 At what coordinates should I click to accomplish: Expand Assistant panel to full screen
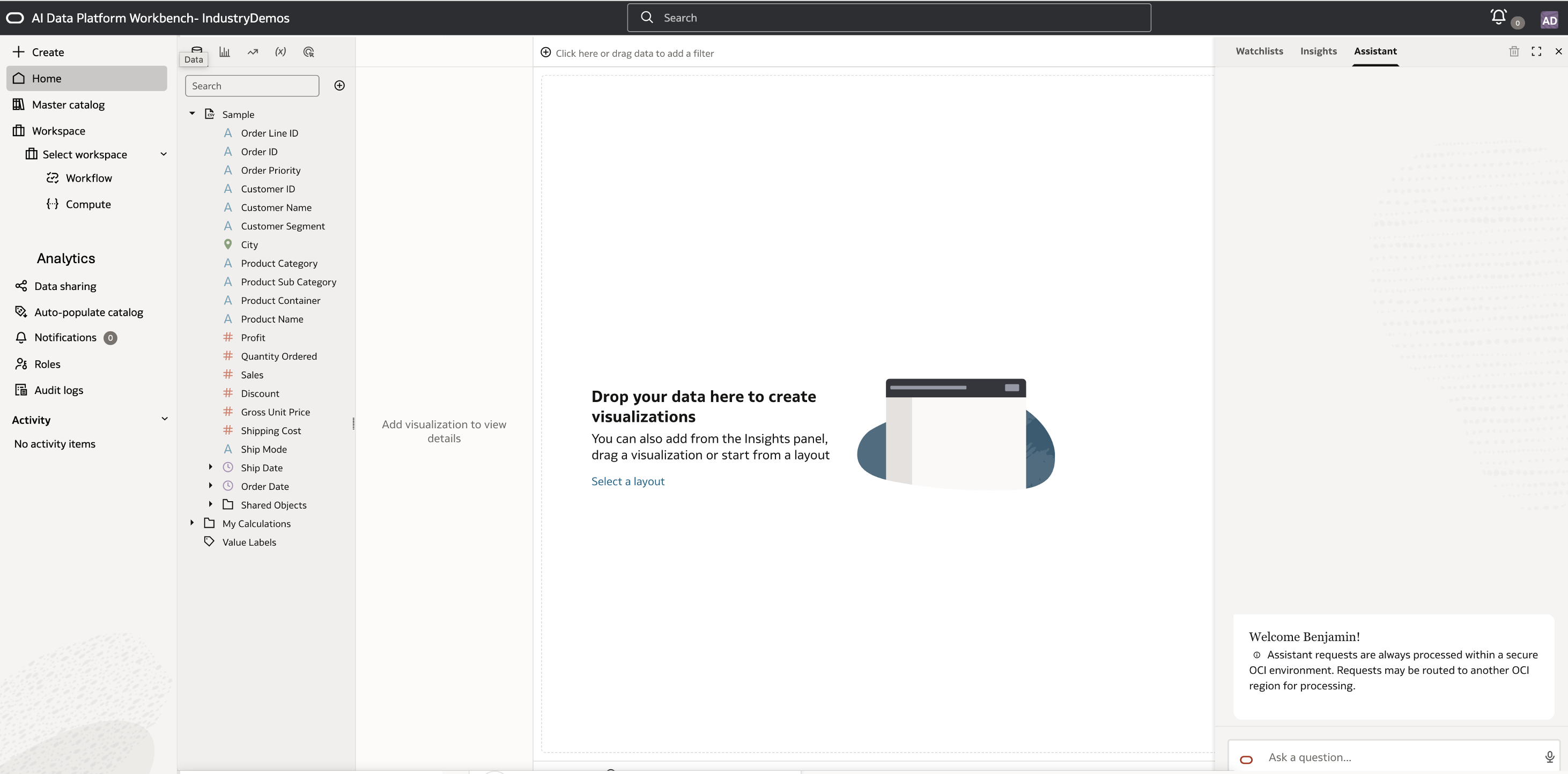pos(1536,51)
